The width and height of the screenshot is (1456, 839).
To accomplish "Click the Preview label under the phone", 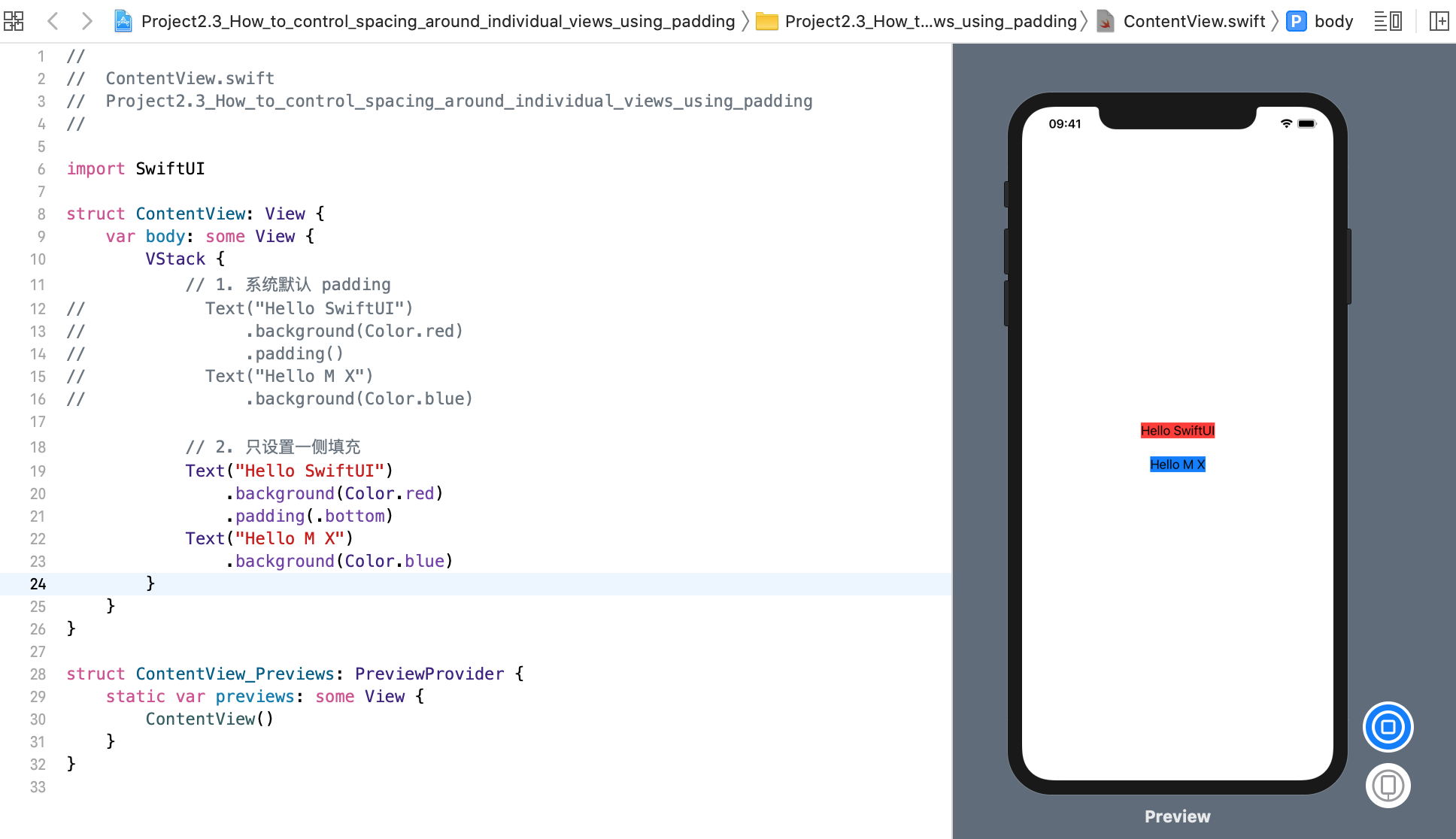I will [x=1177, y=816].
